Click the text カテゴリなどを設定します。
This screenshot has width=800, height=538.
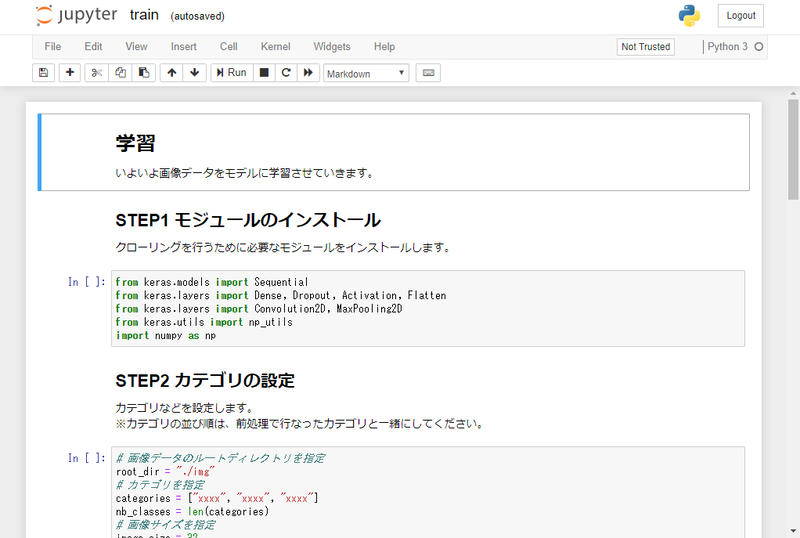185,408
